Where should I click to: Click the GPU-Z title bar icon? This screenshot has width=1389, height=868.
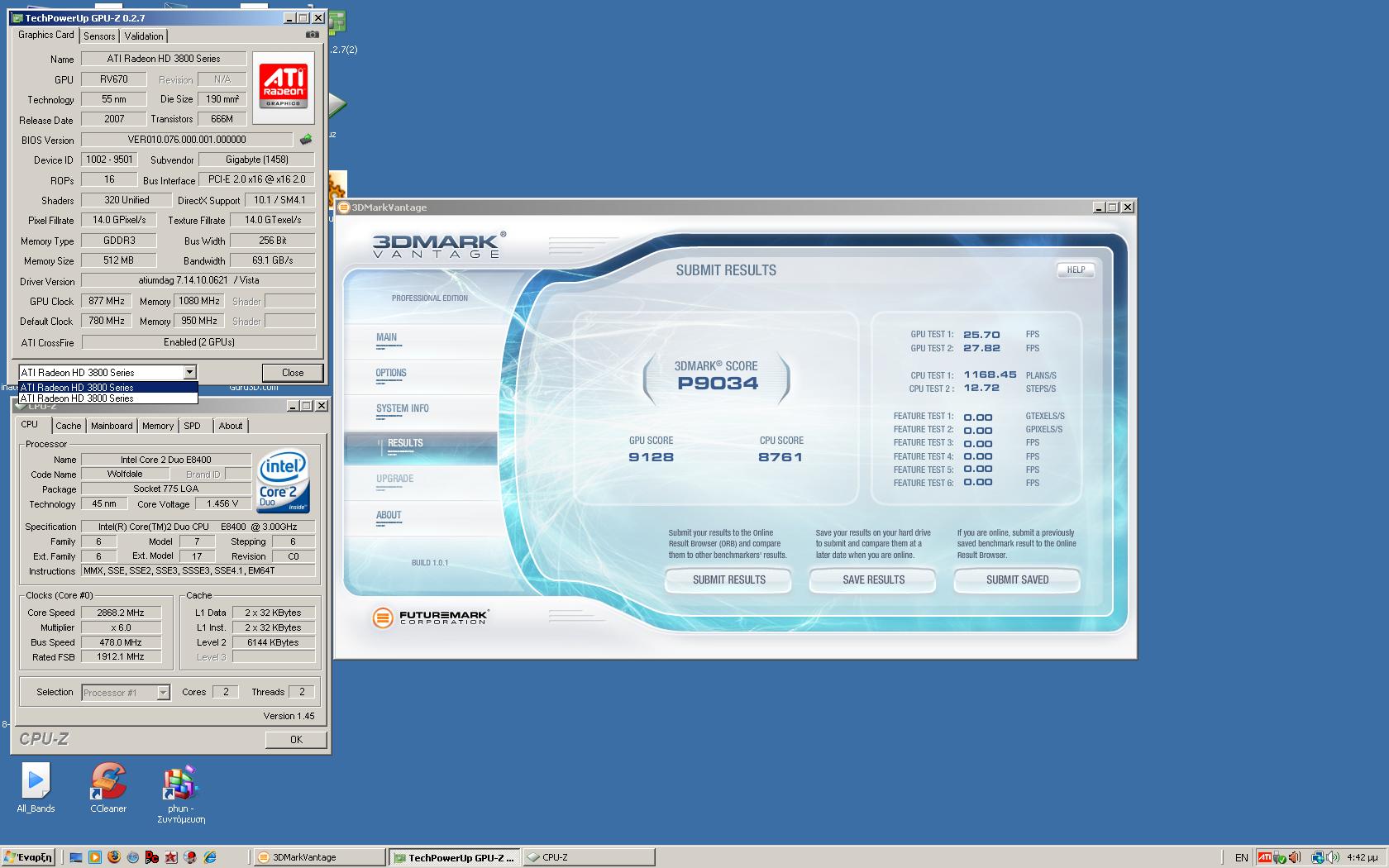pyautogui.click(x=18, y=17)
